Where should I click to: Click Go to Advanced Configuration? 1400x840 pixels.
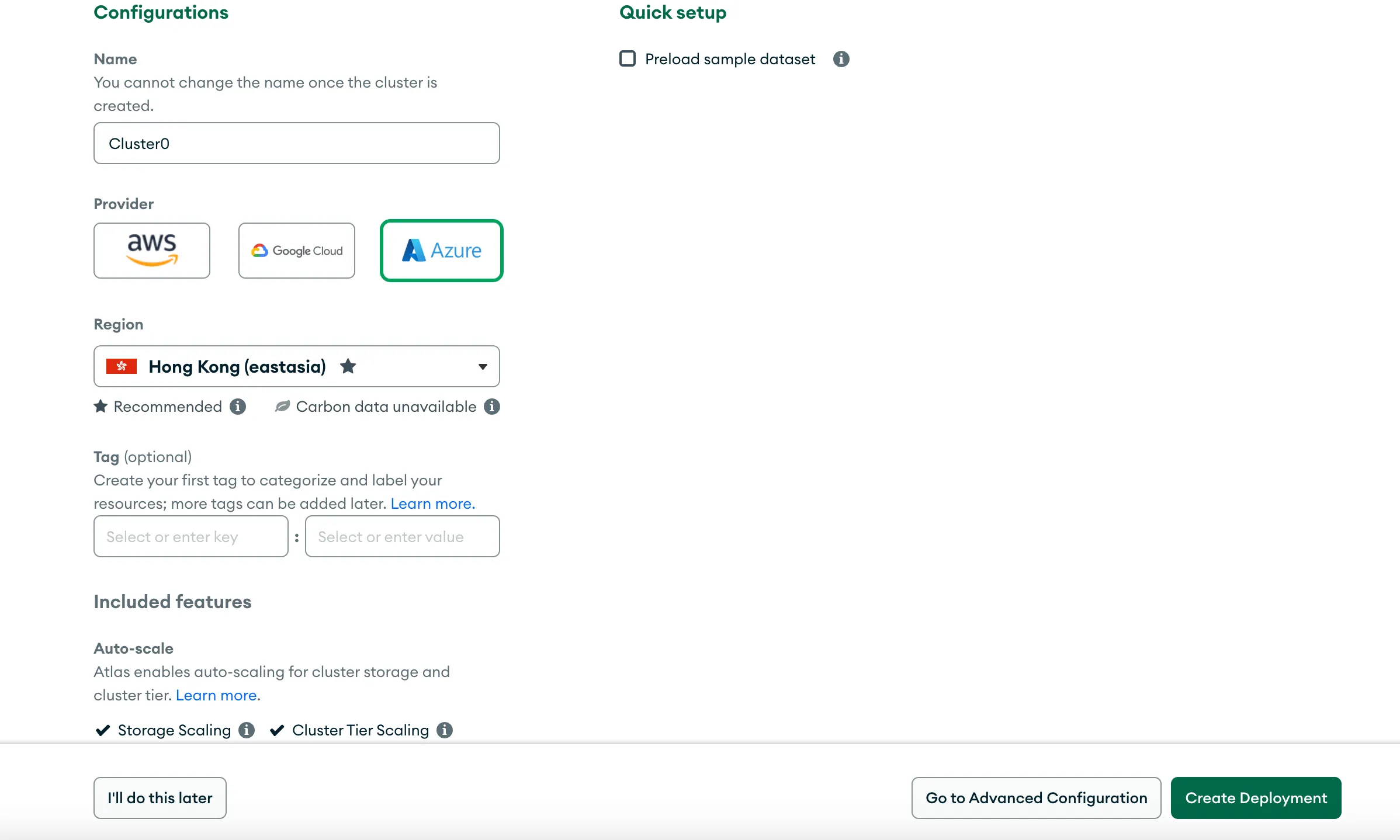(x=1037, y=798)
